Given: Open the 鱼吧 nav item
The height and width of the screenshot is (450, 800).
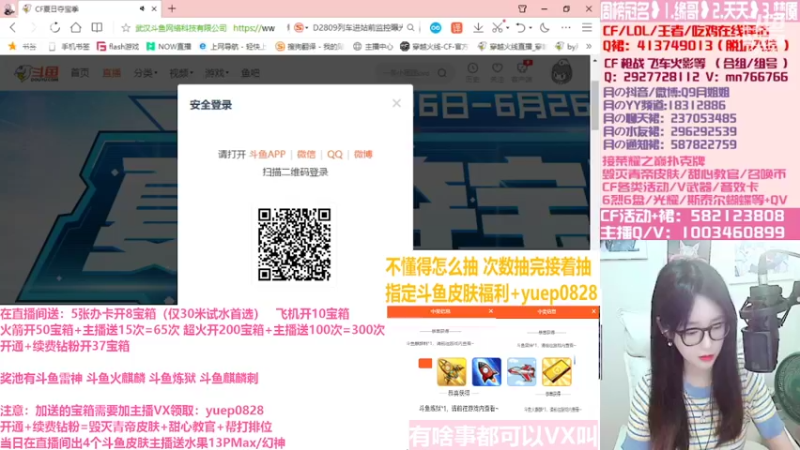Looking at the screenshot, I should (250, 73).
